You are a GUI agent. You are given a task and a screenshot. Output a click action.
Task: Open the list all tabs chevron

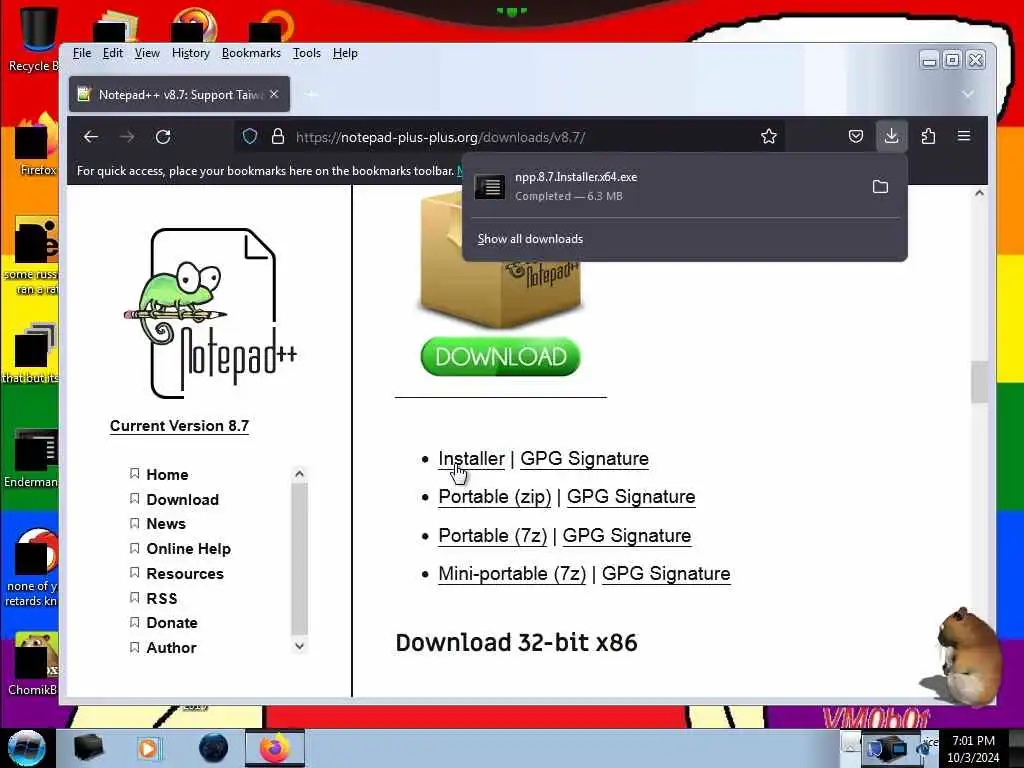click(x=968, y=94)
